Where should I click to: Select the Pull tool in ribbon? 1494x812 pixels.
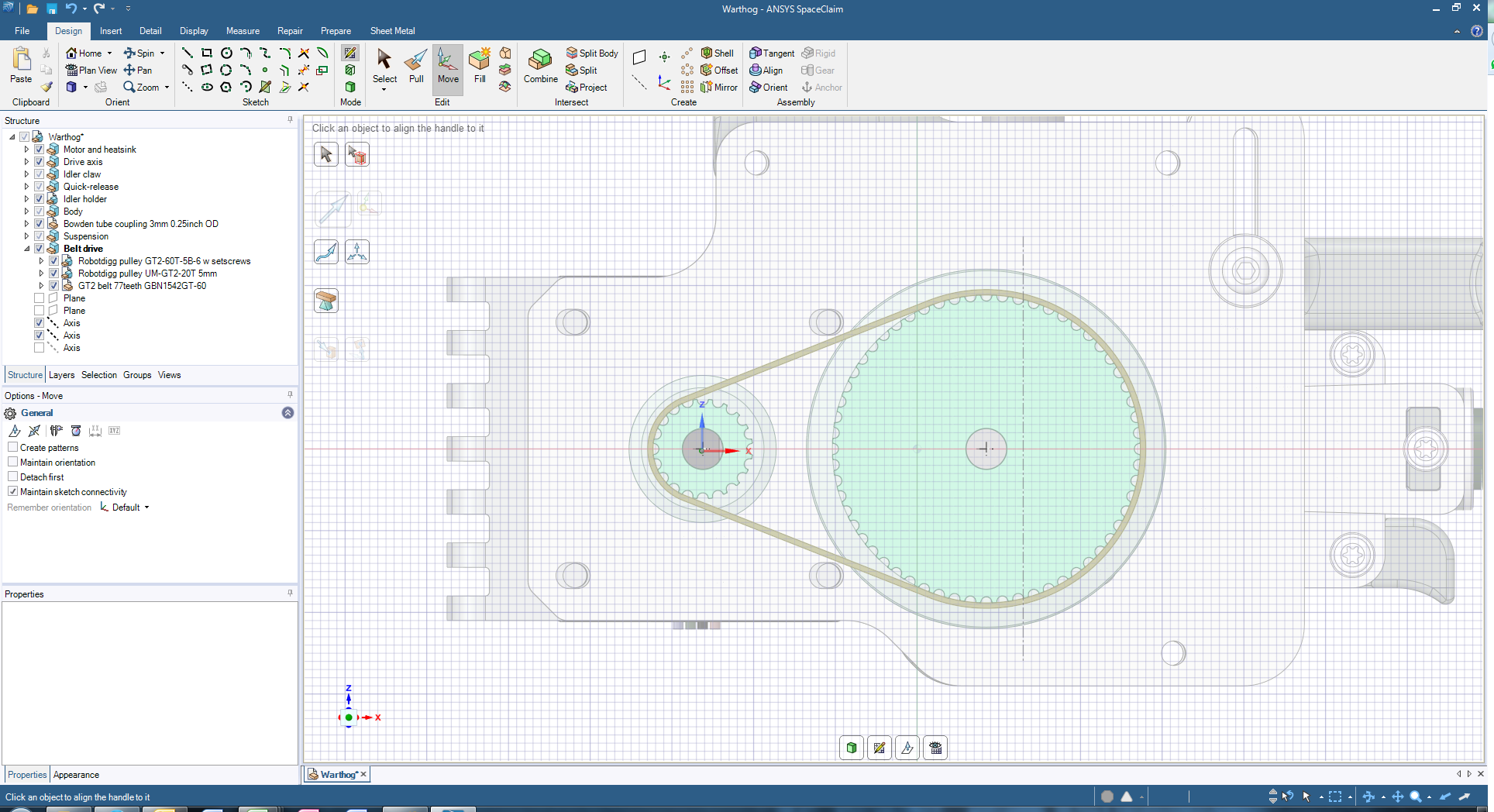(416, 66)
